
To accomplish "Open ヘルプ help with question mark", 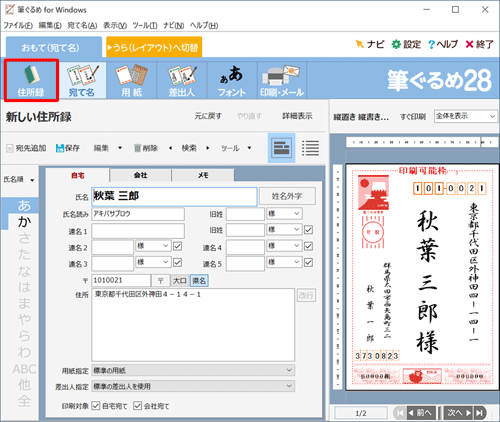I will click(x=443, y=44).
